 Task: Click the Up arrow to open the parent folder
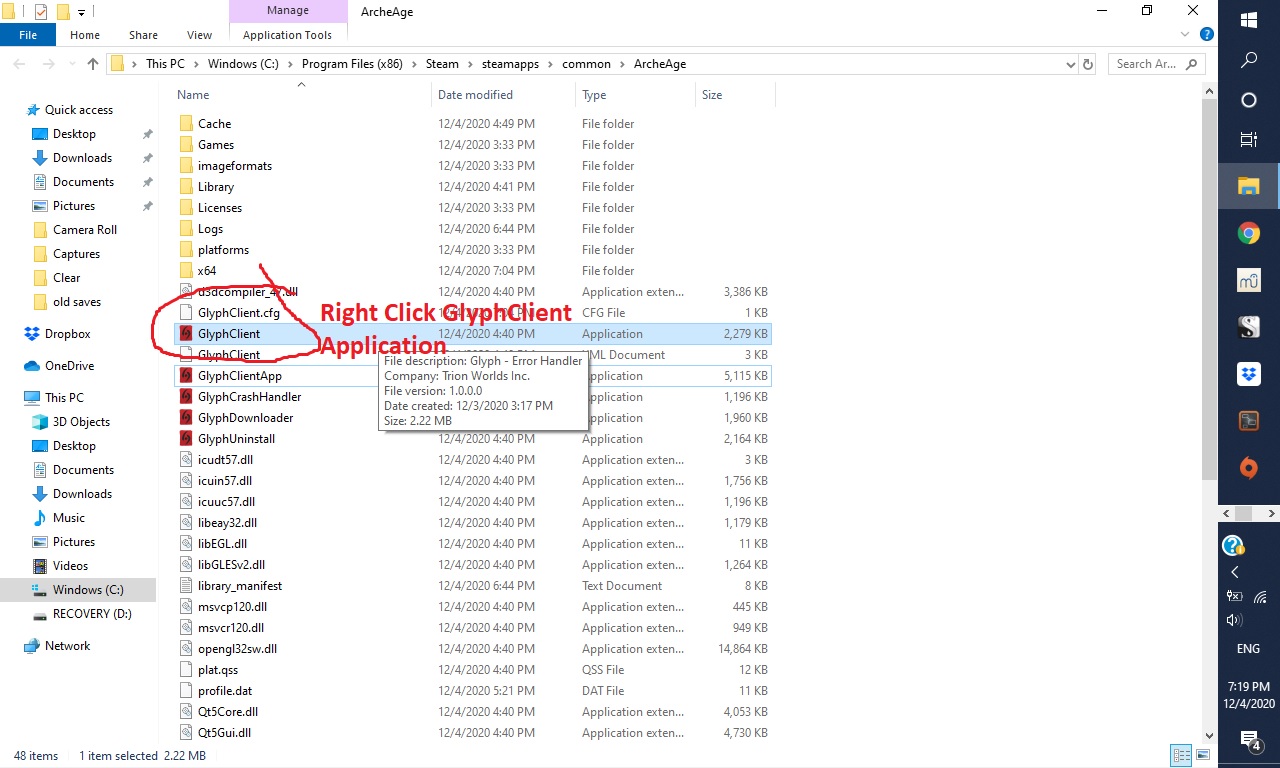pyautogui.click(x=93, y=64)
